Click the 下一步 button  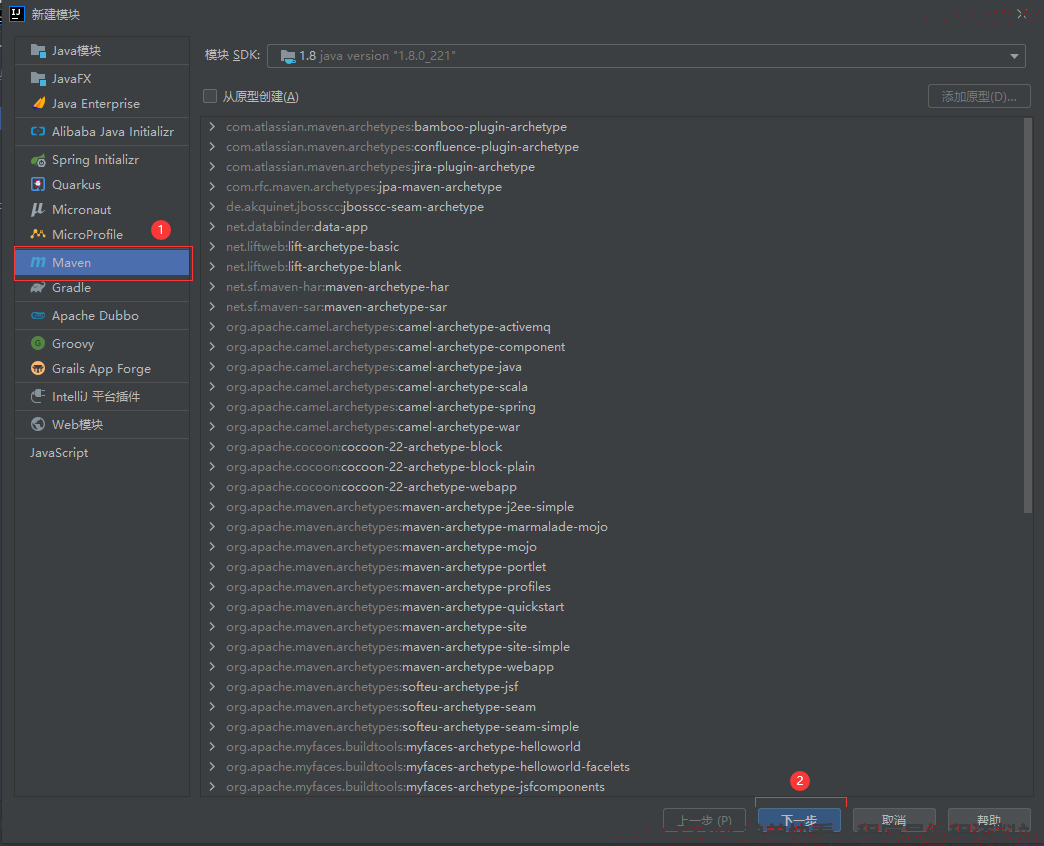(x=799, y=820)
